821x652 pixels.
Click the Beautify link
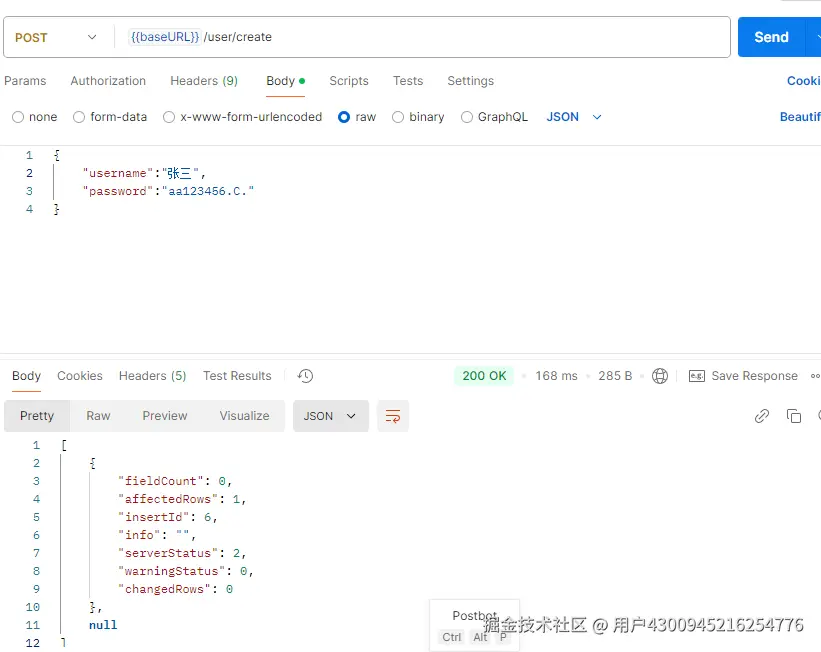point(800,117)
